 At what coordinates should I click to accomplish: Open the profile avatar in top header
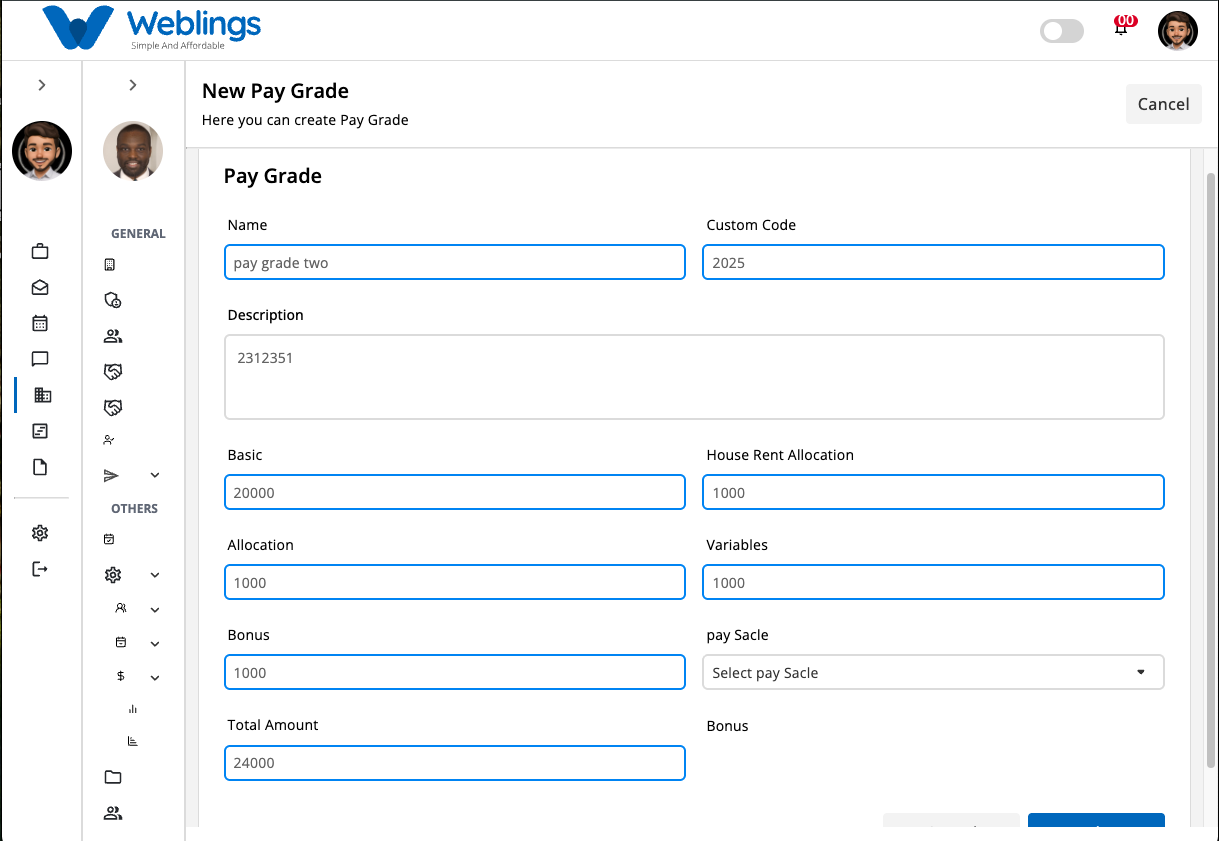click(x=1178, y=31)
